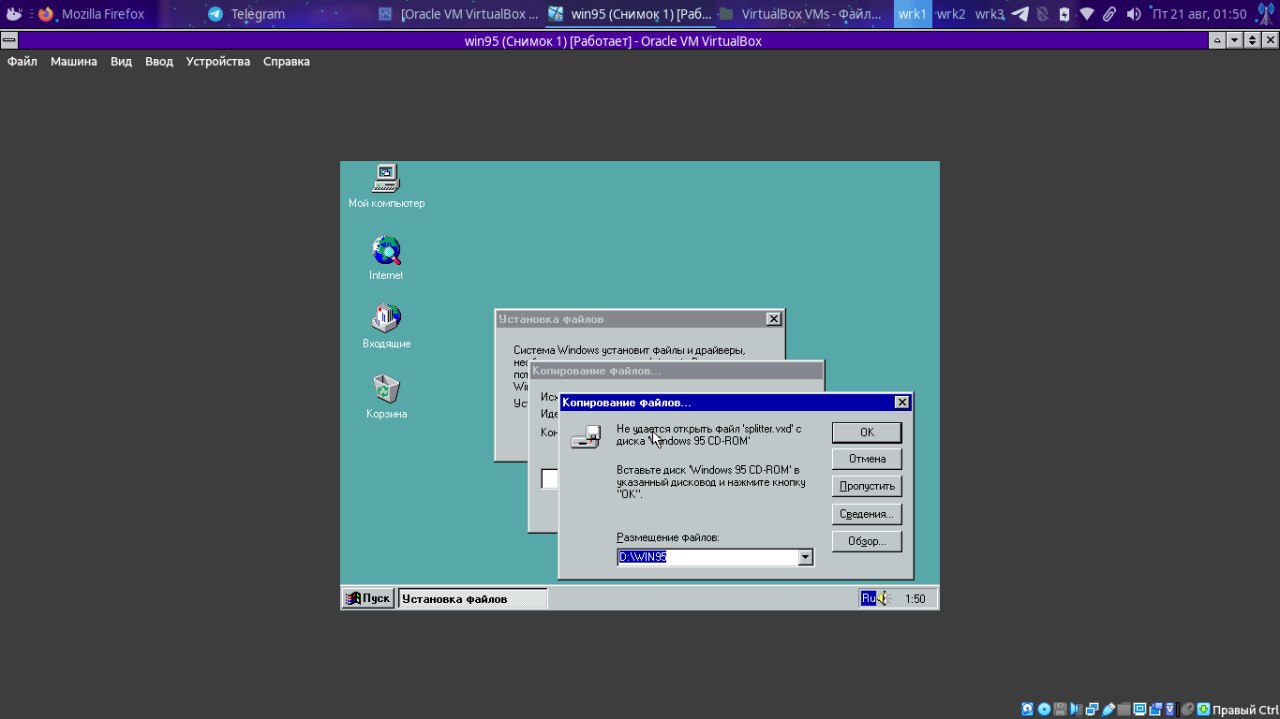
Task: Open the Вид menu
Action: click(121, 61)
